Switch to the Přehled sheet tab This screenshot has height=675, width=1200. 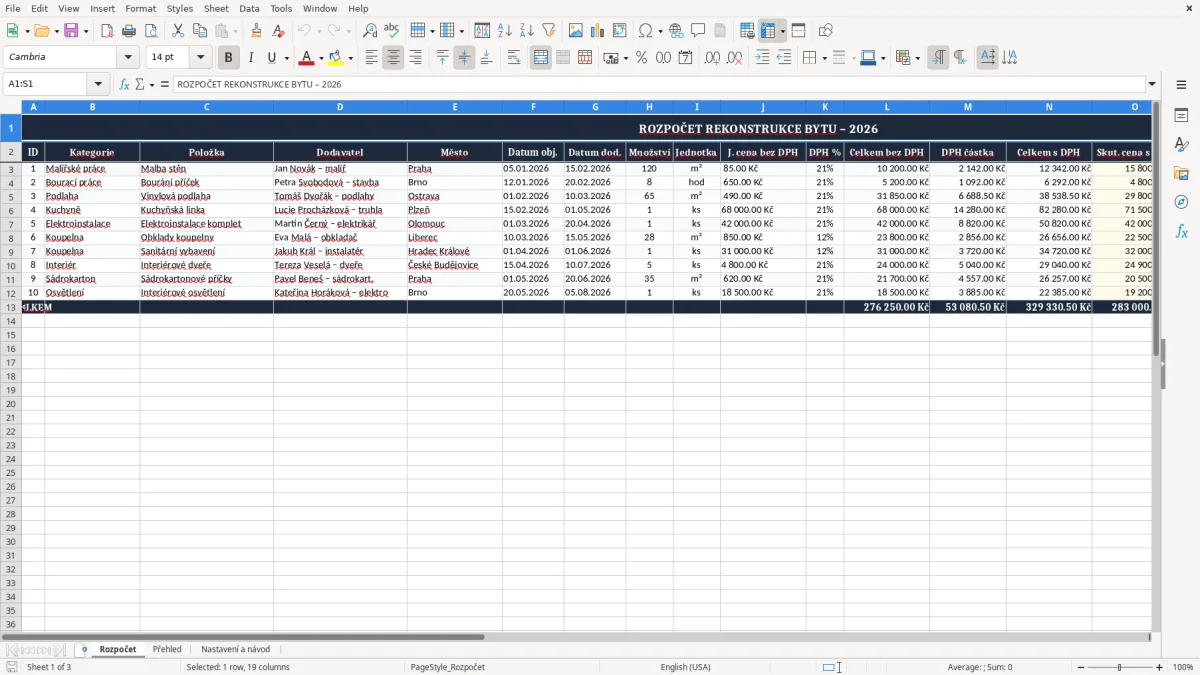click(167, 649)
